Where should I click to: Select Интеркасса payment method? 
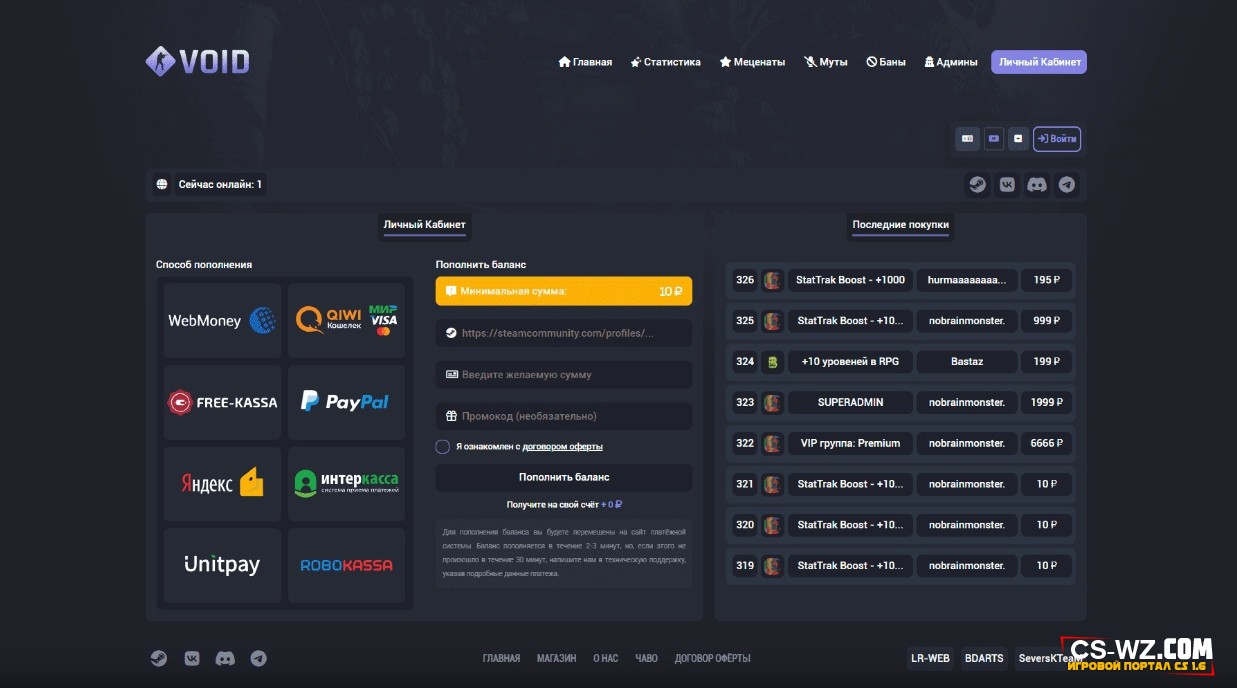pyautogui.click(x=346, y=484)
